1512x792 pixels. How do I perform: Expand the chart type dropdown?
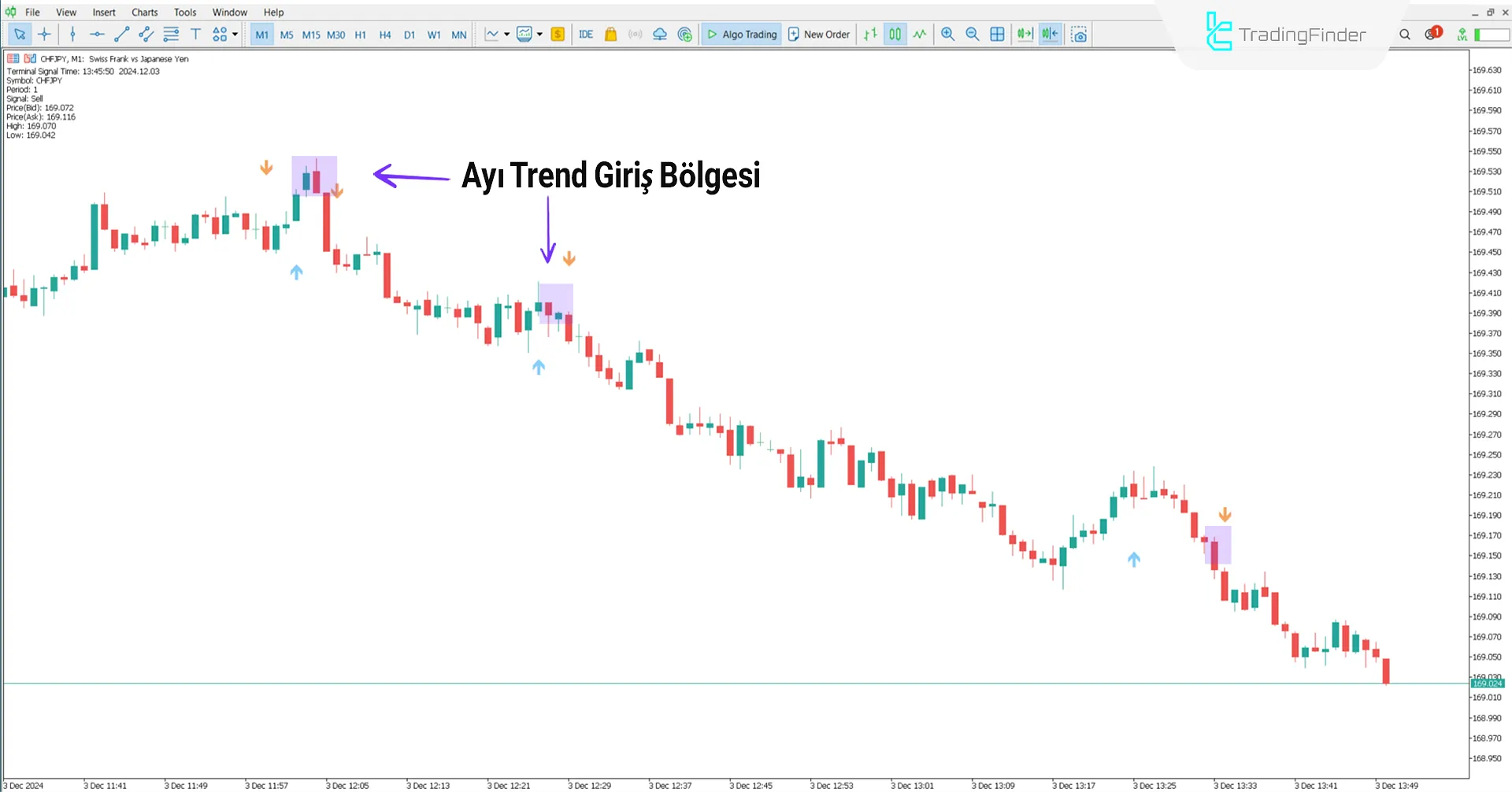540,34
